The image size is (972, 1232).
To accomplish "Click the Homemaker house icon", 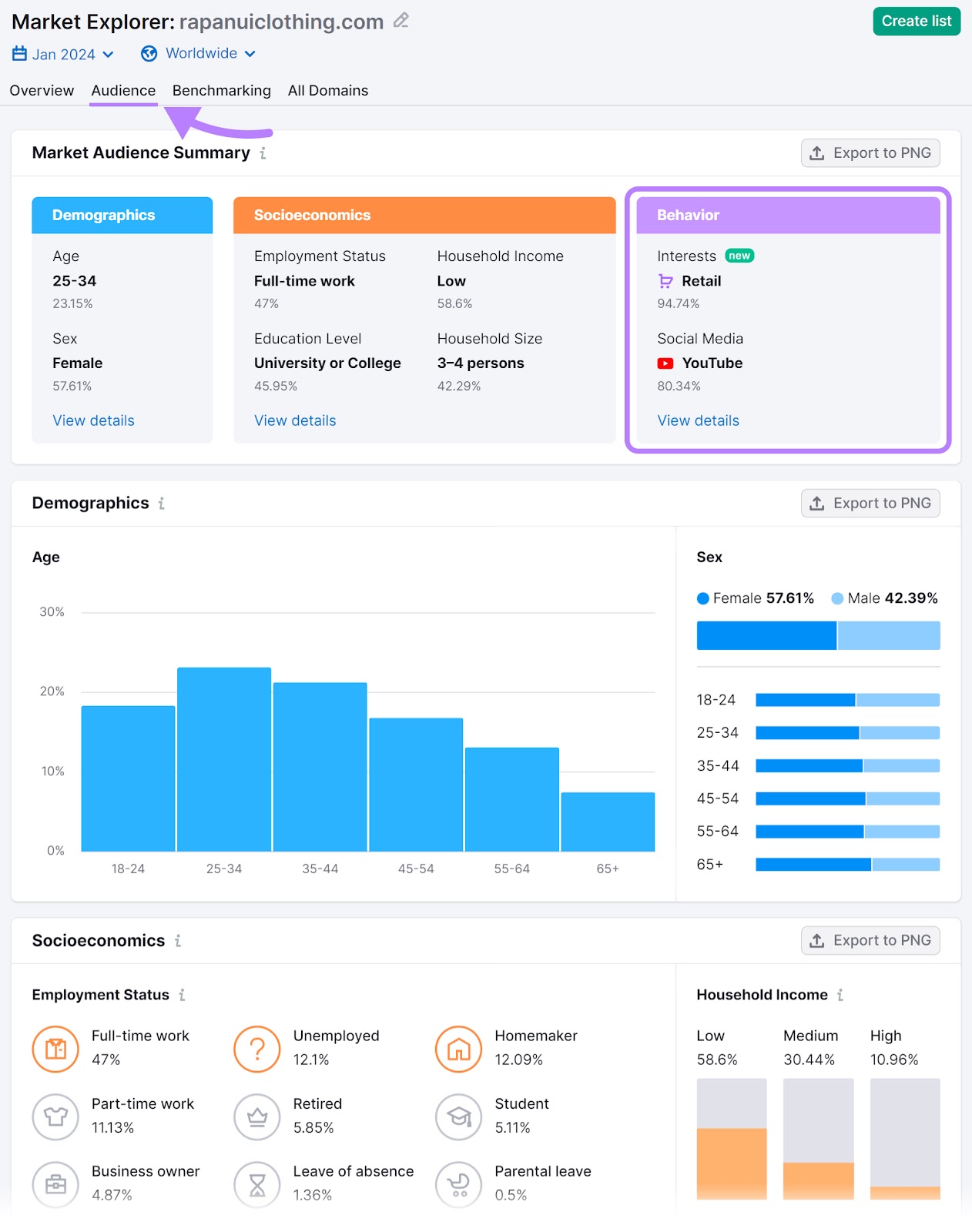I will click(x=459, y=1049).
